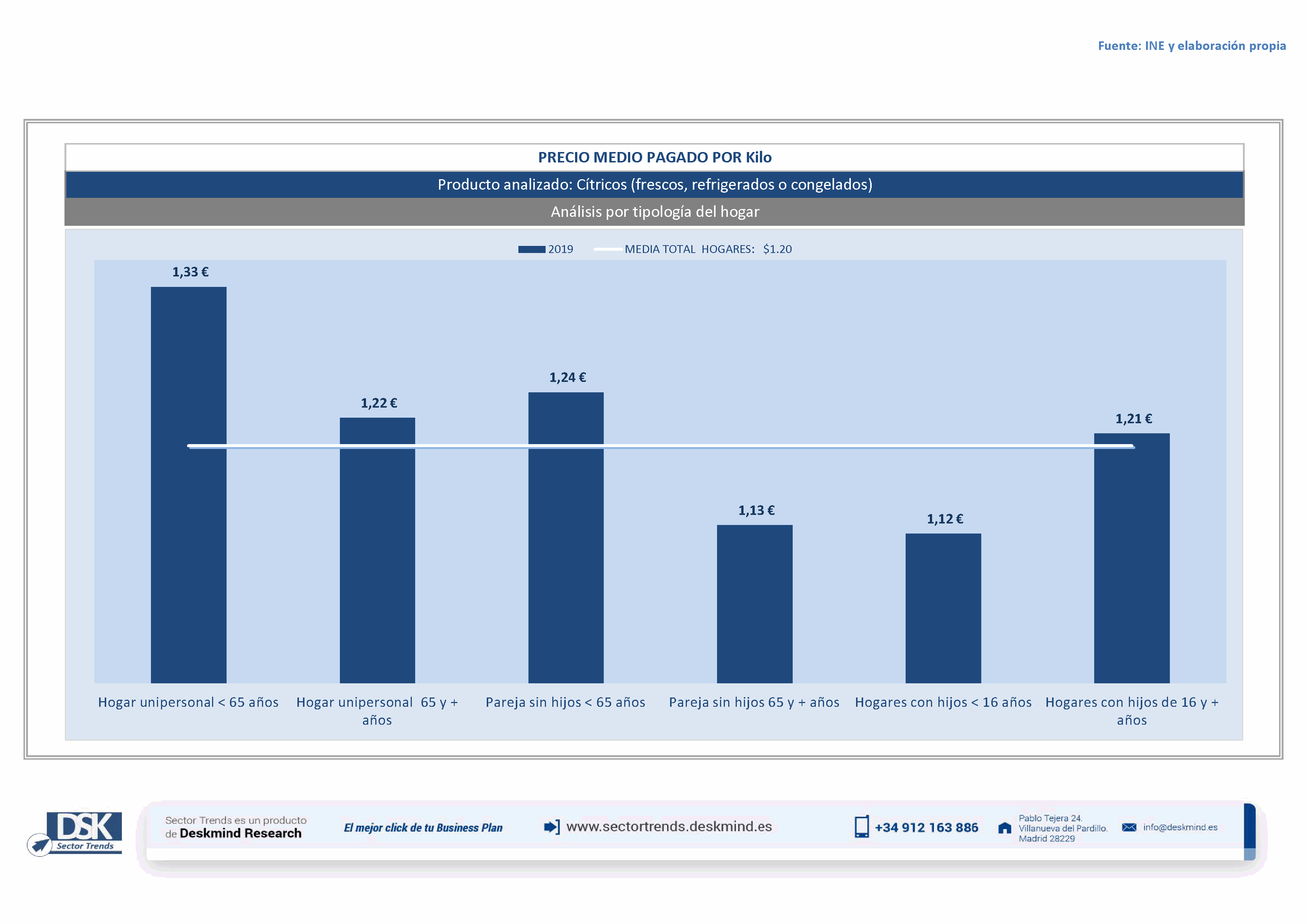Click the house address icon
This screenshot has width=1307, height=924.
1005,828
